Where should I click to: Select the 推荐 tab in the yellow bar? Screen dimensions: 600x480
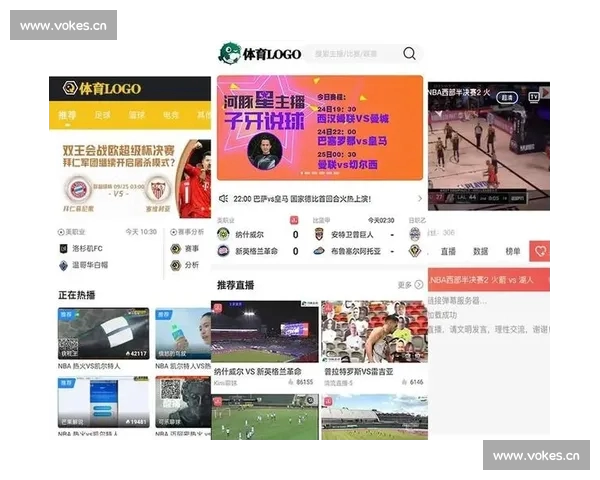tap(67, 115)
